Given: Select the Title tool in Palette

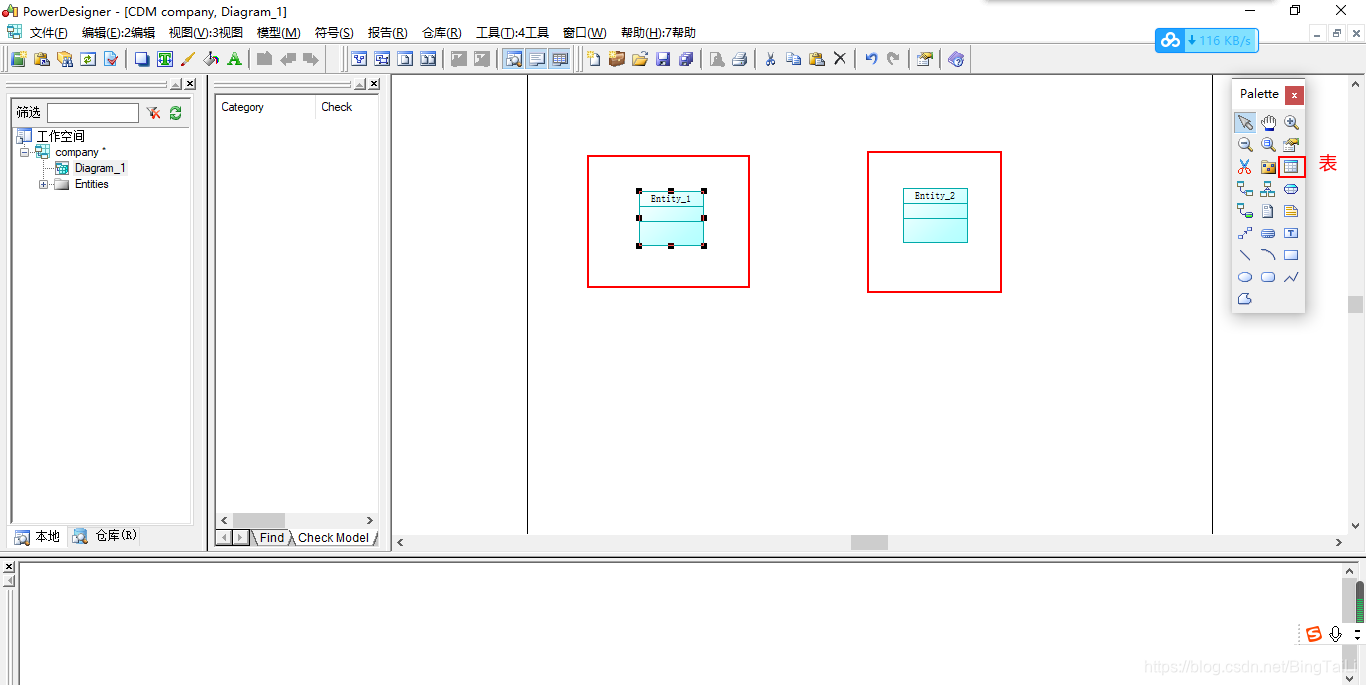Looking at the screenshot, I should tap(1268, 233).
